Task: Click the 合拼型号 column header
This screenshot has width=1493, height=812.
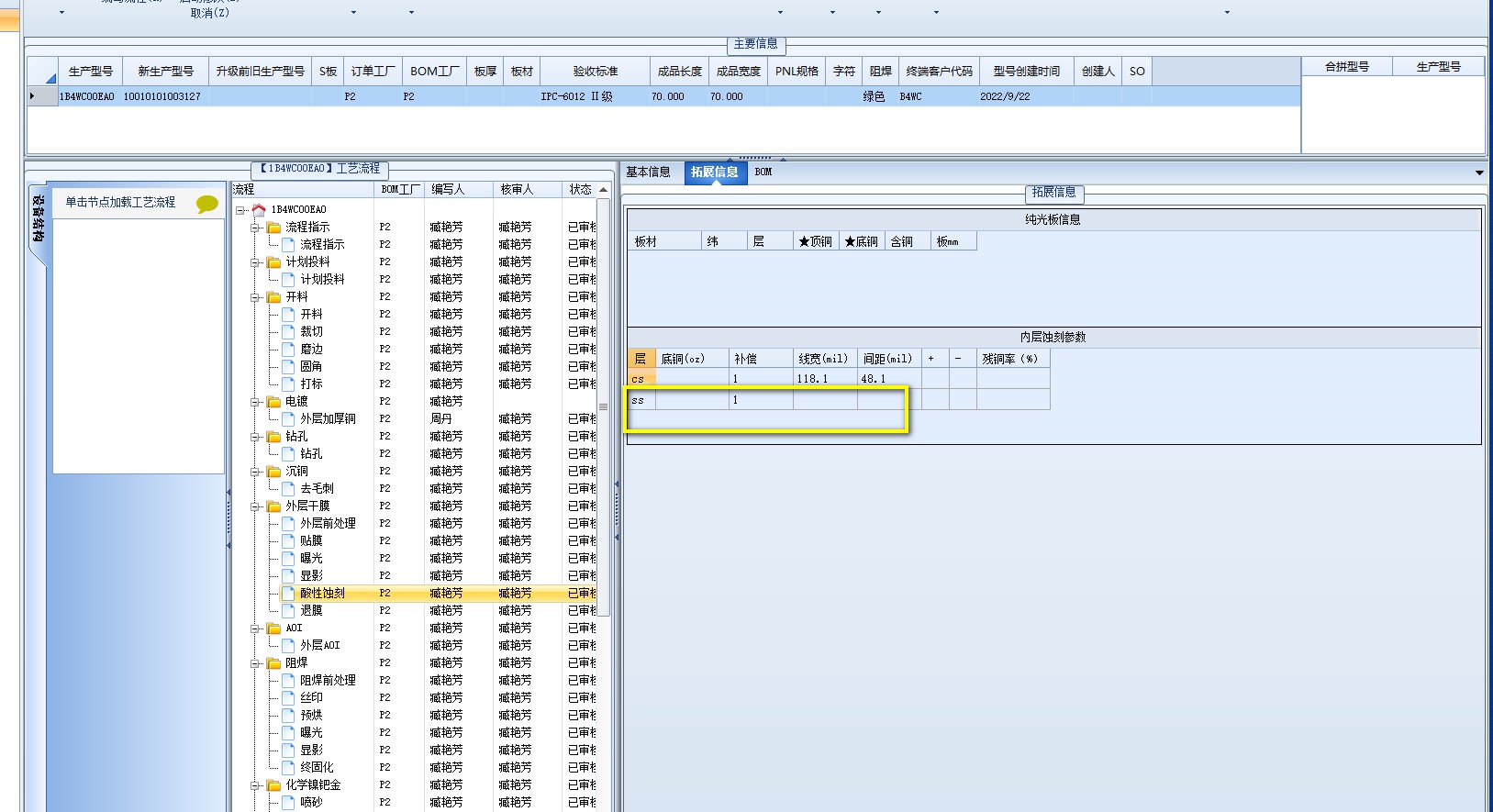Action: pyautogui.click(x=1346, y=67)
